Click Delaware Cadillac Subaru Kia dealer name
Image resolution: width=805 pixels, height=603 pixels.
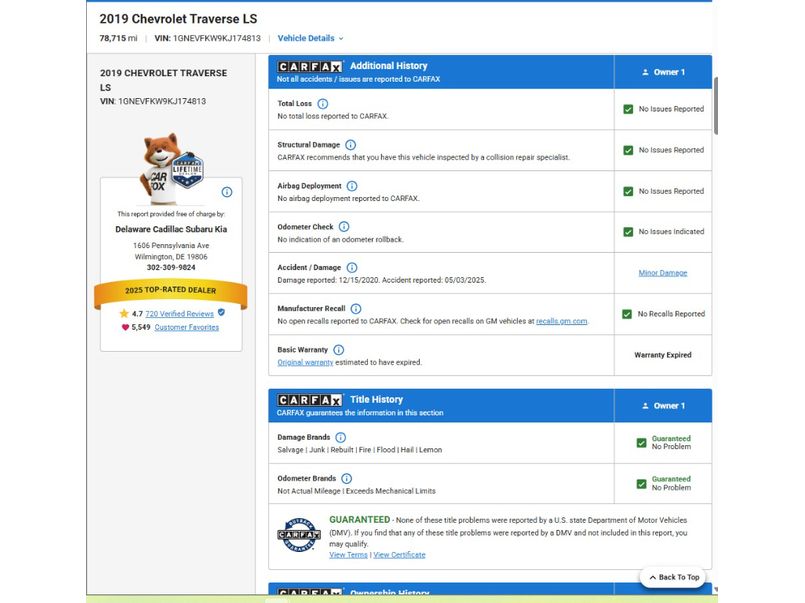(x=171, y=229)
